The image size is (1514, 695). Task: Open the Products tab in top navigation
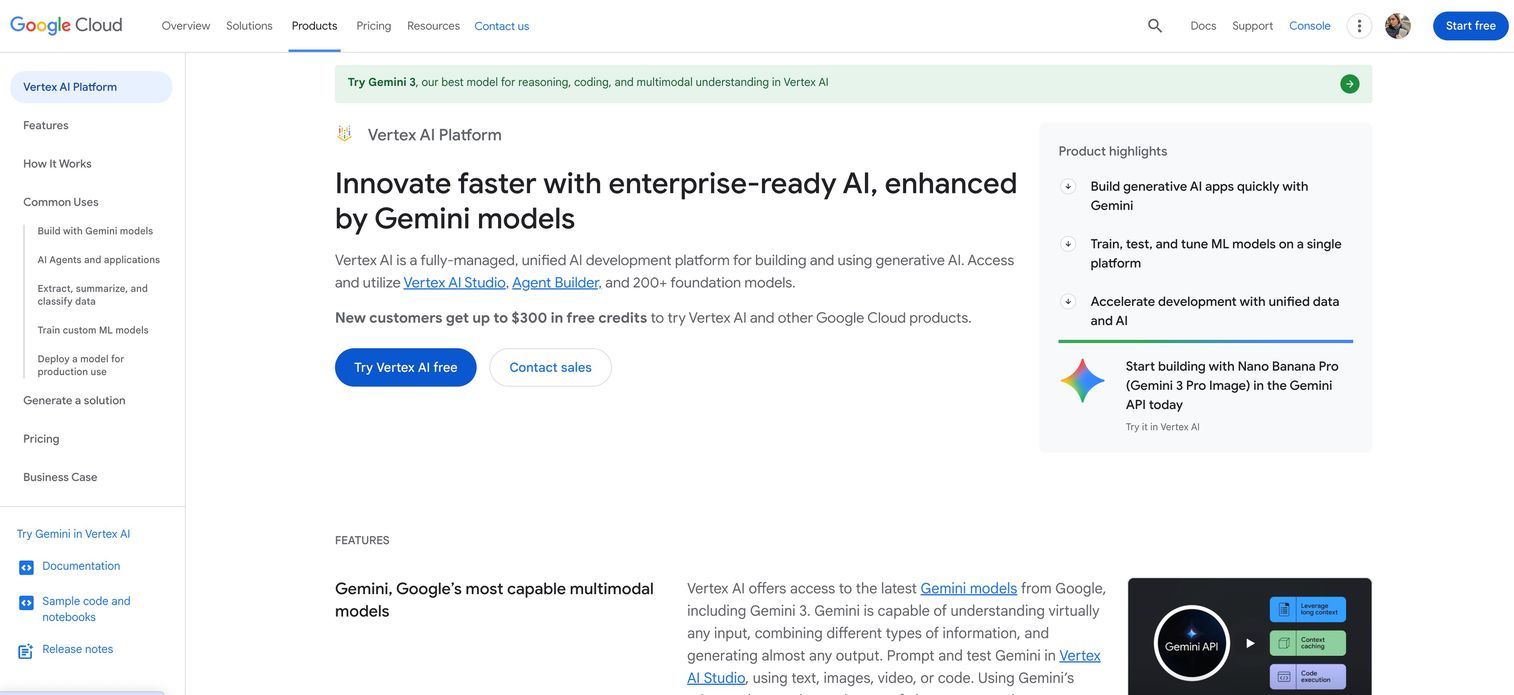coord(314,26)
